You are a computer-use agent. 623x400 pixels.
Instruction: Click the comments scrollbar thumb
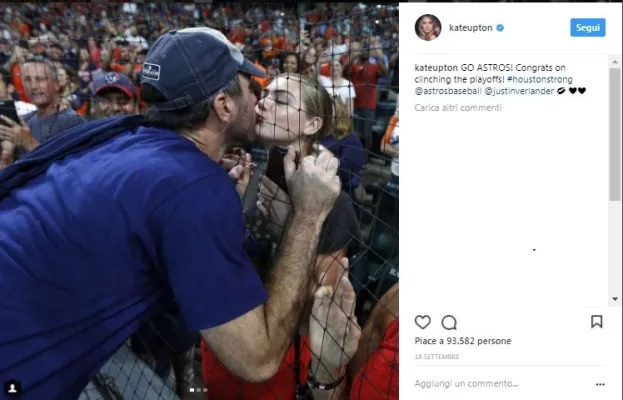coord(615,135)
